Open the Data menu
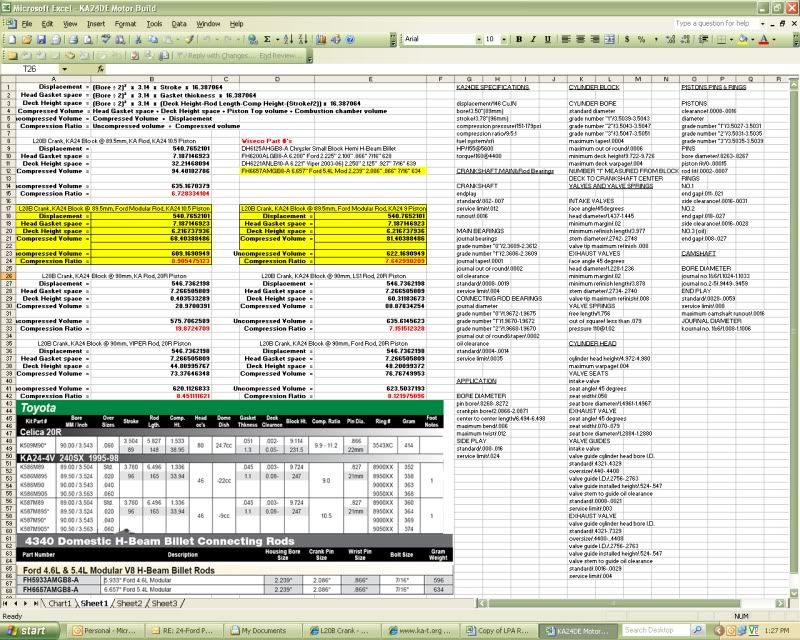This screenshot has height=640, width=800. 179,23
